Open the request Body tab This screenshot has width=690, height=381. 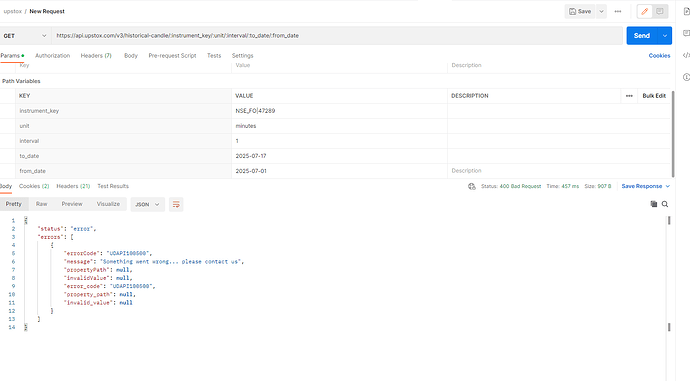131,55
